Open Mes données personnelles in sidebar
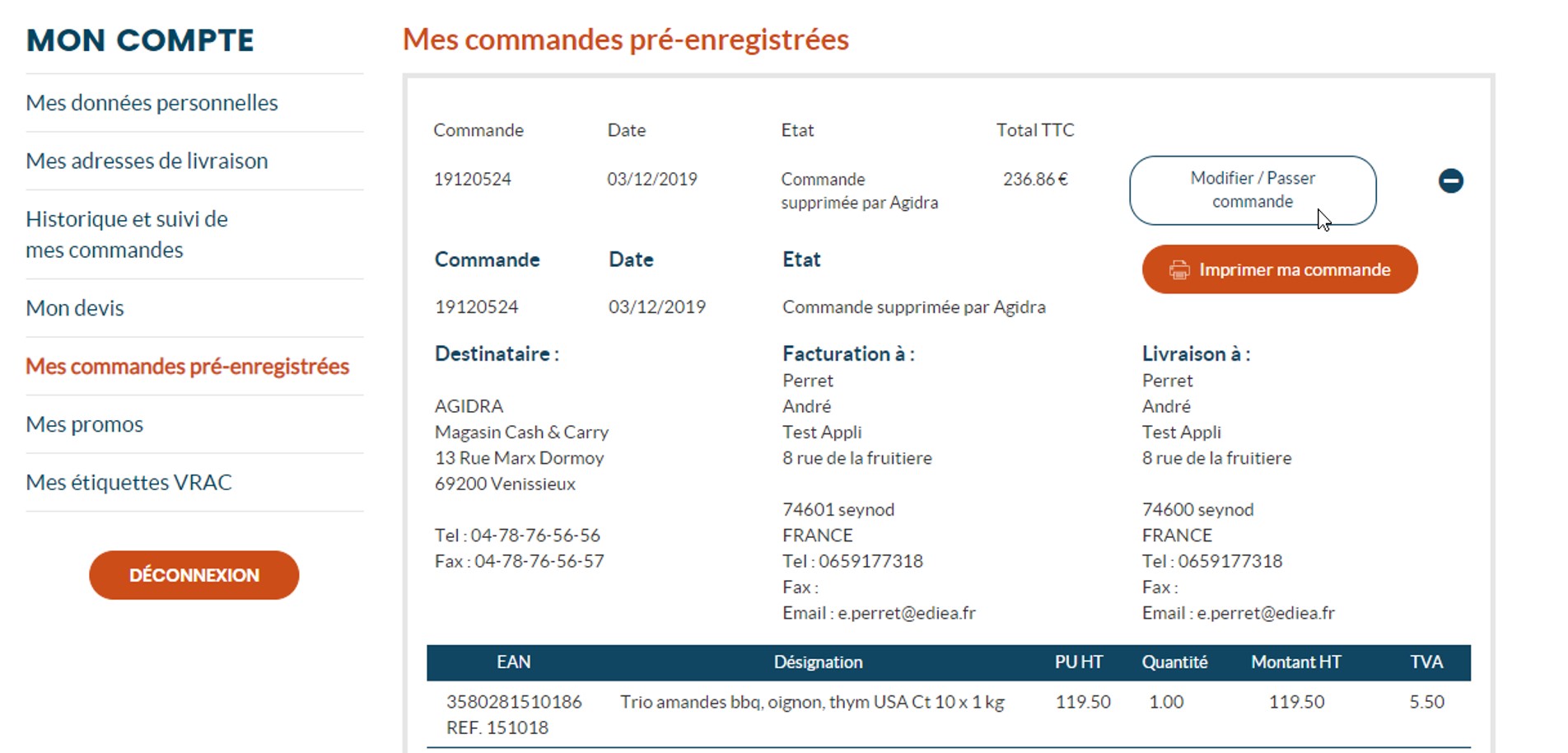Viewport: 1568px width, 753px height. (152, 103)
